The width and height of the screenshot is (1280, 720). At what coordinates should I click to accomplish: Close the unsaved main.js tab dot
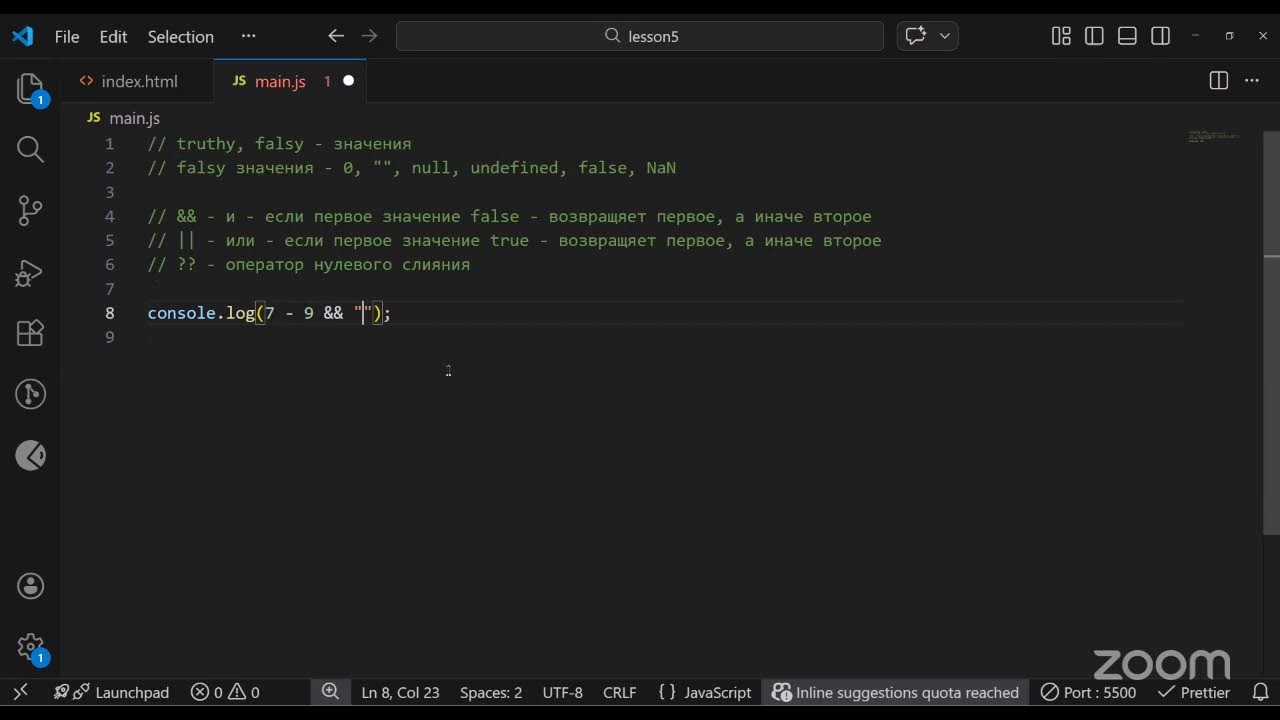(349, 81)
